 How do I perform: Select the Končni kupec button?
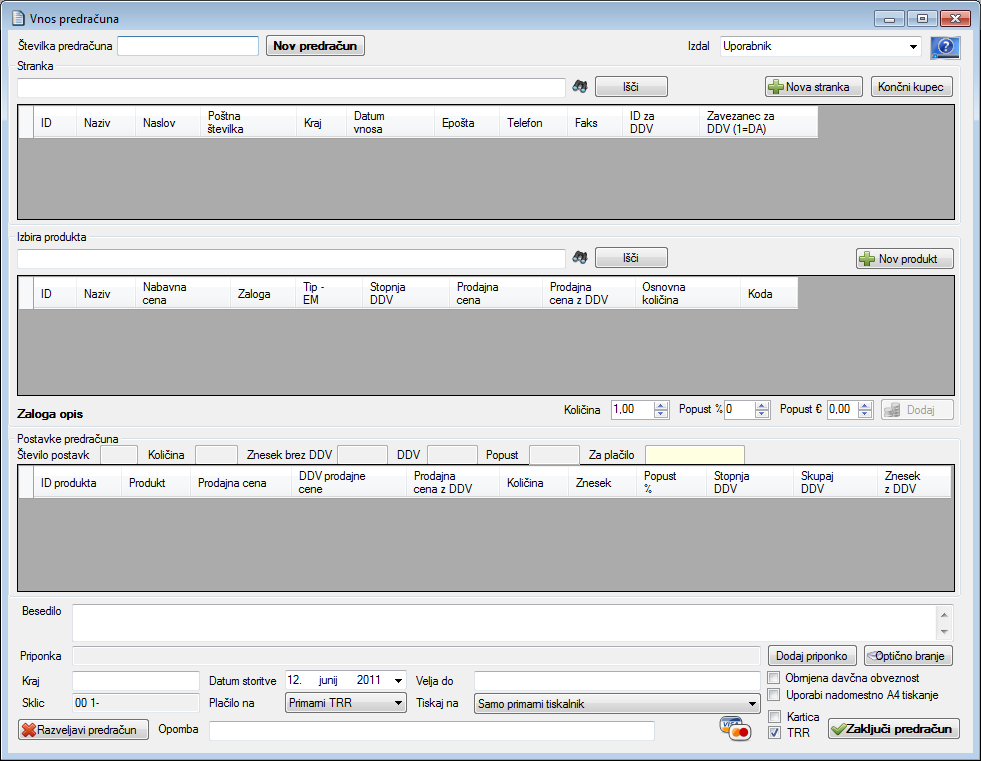pyautogui.click(x=912, y=86)
